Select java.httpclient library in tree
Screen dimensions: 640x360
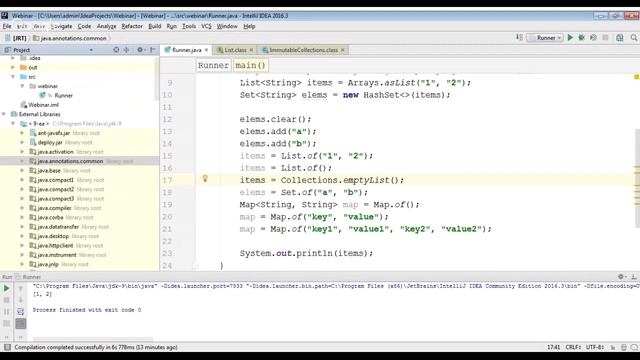pyautogui.click(x=55, y=246)
